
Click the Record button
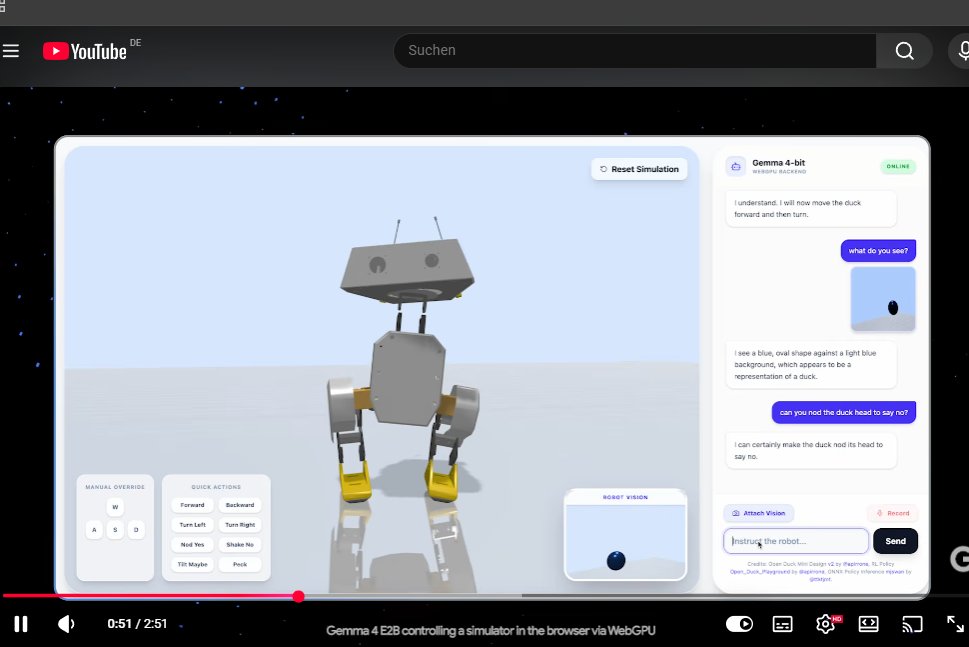[892, 513]
